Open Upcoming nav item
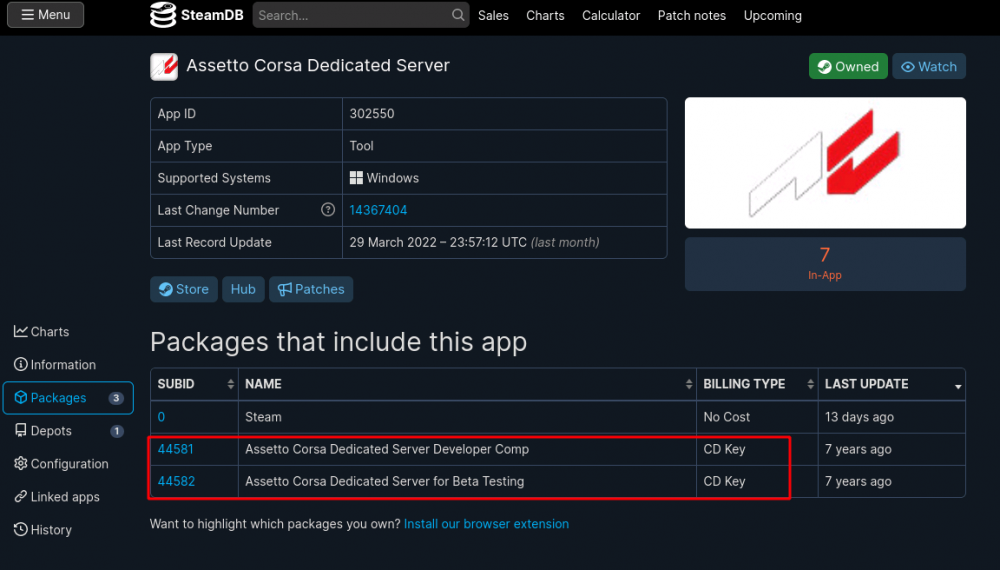 coord(772,15)
